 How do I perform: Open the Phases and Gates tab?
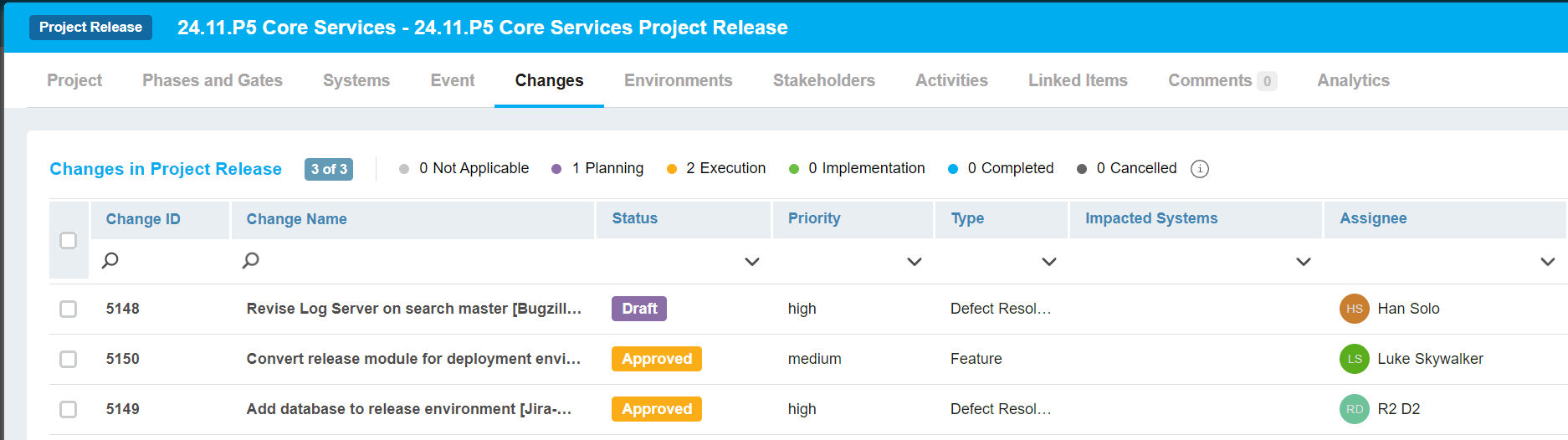pyautogui.click(x=213, y=80)
